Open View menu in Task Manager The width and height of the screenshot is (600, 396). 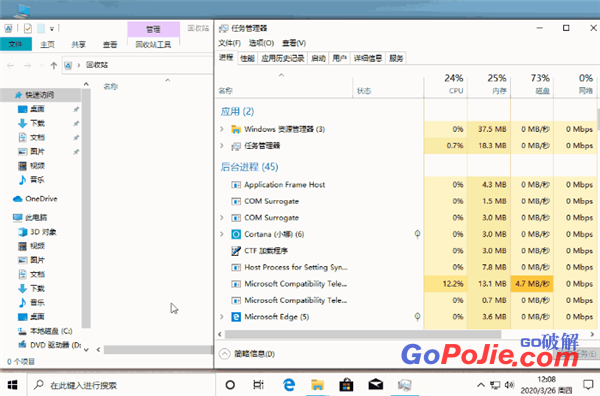294,43
